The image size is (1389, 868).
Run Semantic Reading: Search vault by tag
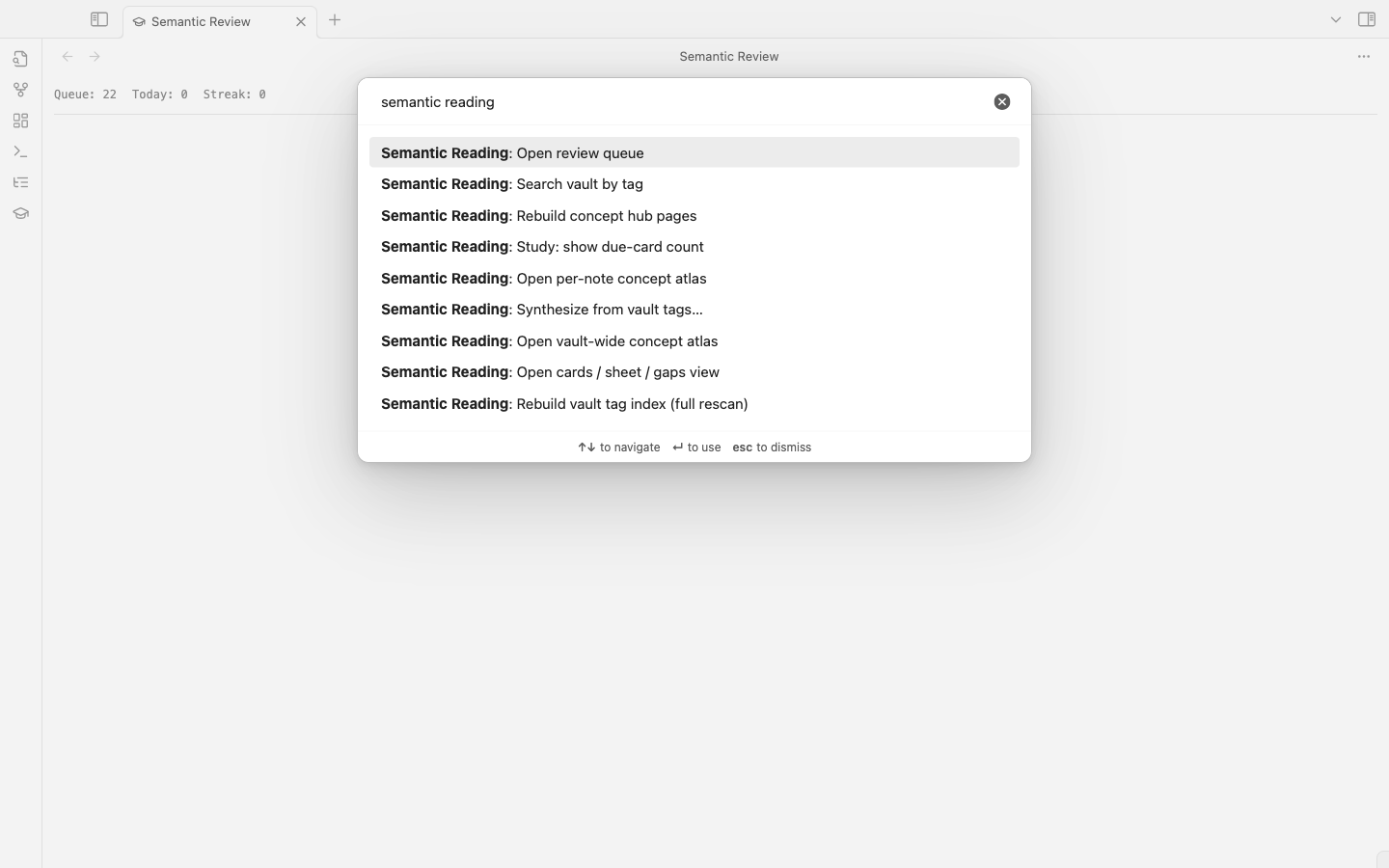pyautogui.click(x=694, y=184)
